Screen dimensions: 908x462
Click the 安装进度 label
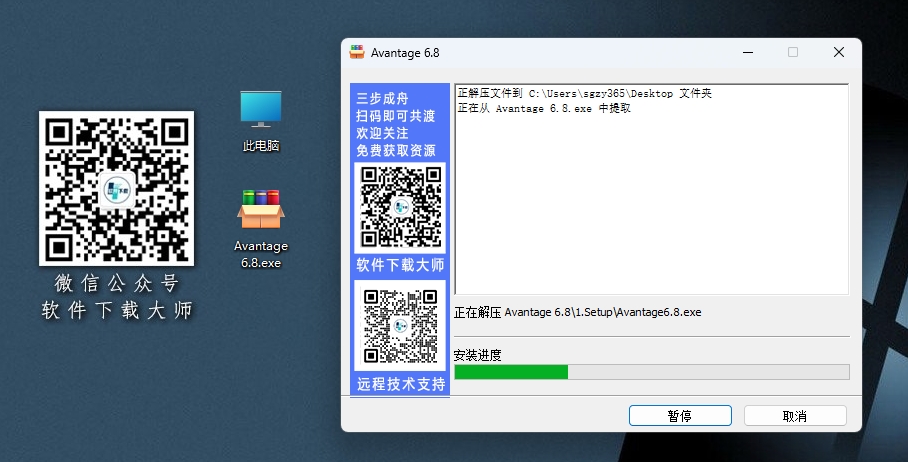[x=478, y=355]
